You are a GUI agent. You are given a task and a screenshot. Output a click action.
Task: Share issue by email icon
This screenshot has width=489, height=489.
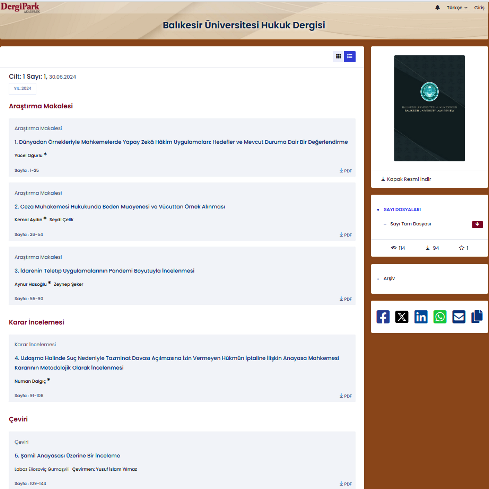pyautogui.click(x=459, y=317)
